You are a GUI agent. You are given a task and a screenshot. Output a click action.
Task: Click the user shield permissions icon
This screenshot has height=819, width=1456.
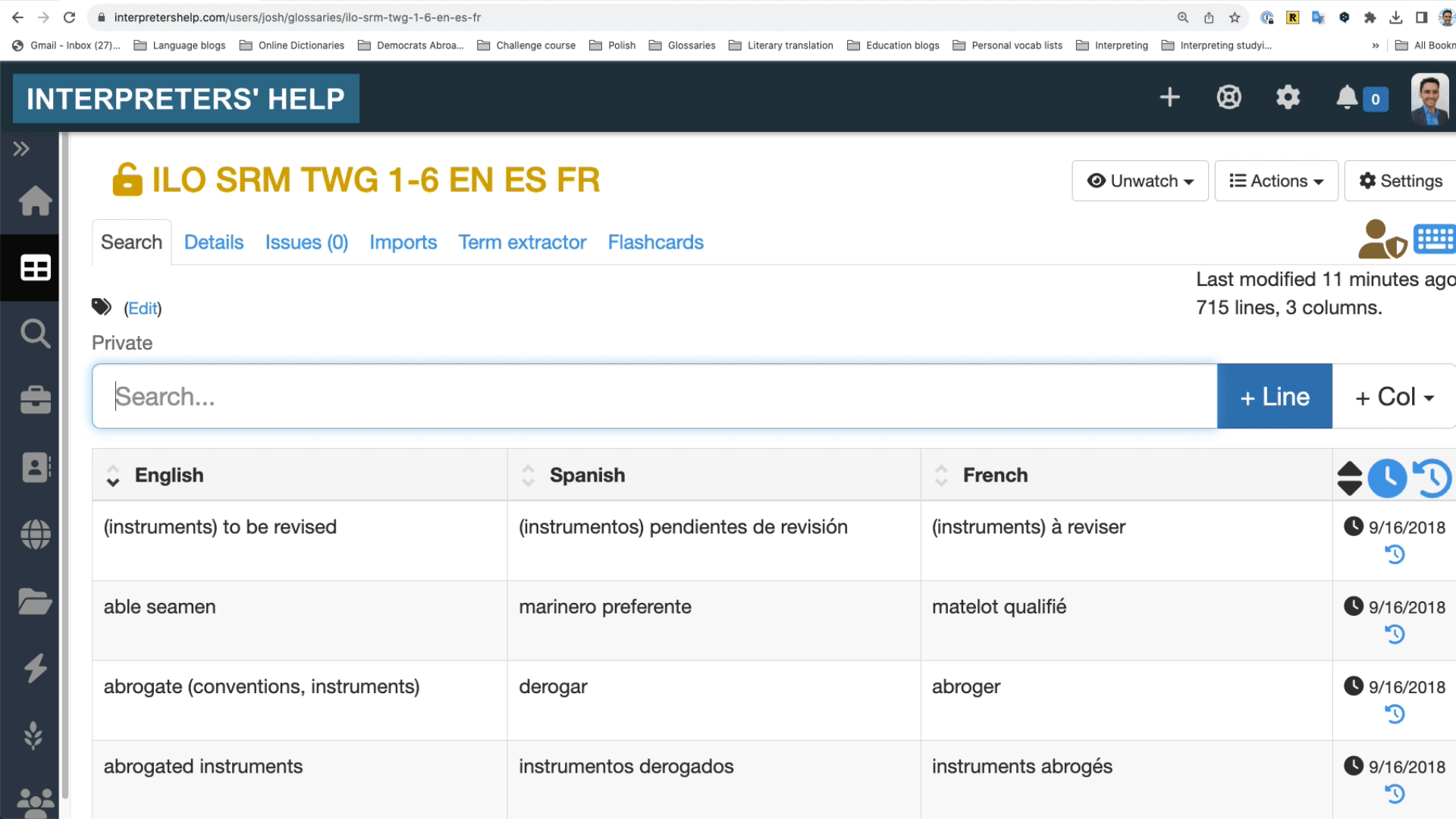point(1382,240)
